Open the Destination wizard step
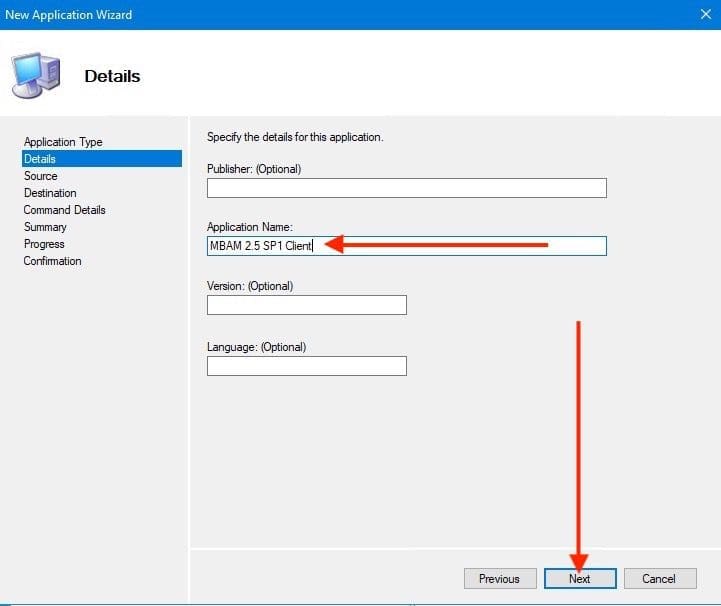 click(x=50, y=193)
